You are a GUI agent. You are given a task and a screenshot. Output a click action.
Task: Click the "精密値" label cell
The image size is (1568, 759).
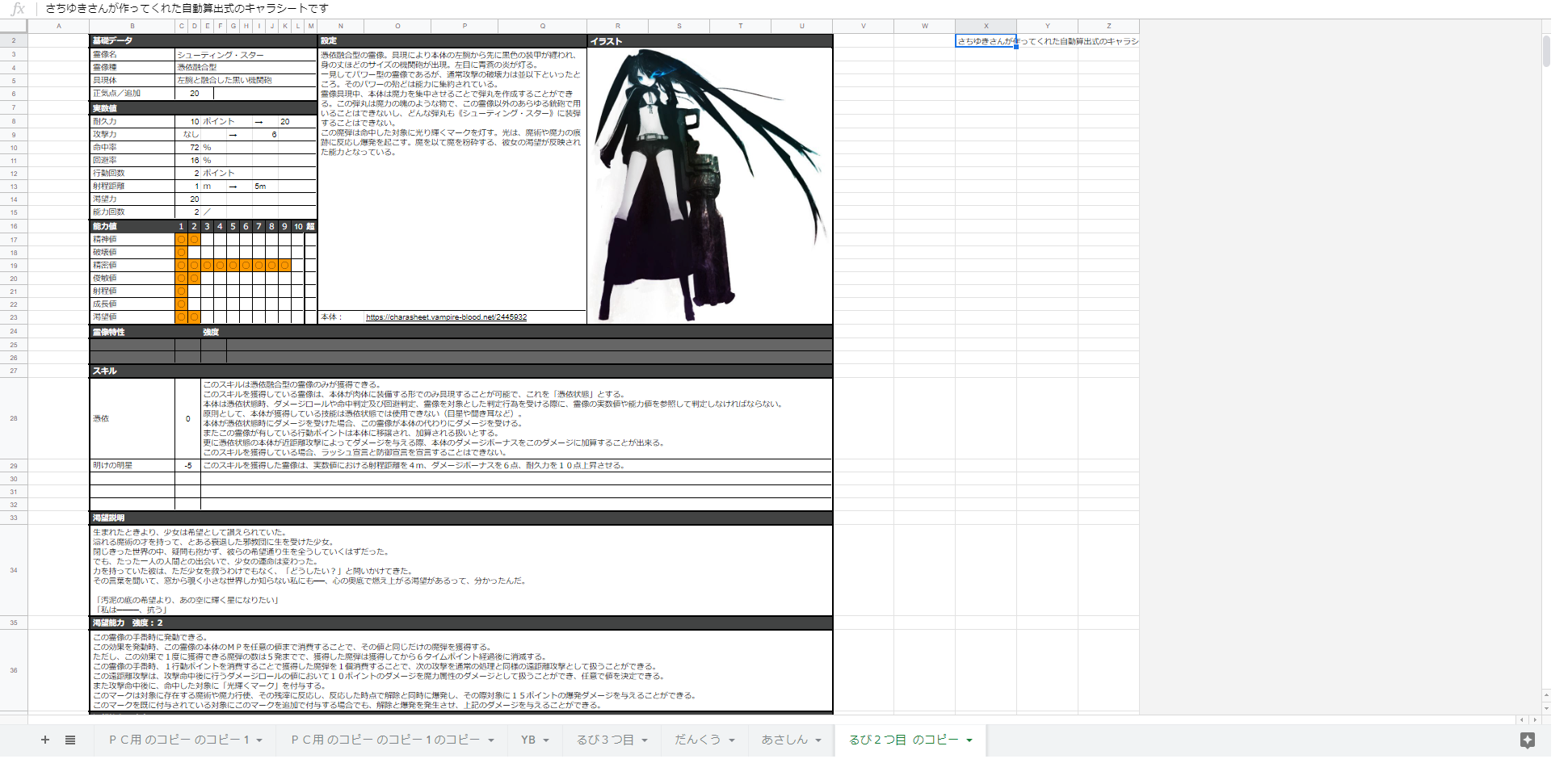coord(132,266)
